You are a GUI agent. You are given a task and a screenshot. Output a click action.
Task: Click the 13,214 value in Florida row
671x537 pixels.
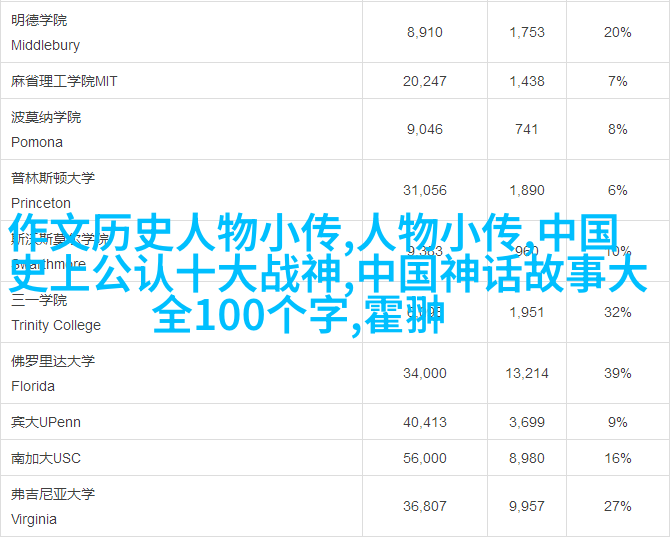527,373
